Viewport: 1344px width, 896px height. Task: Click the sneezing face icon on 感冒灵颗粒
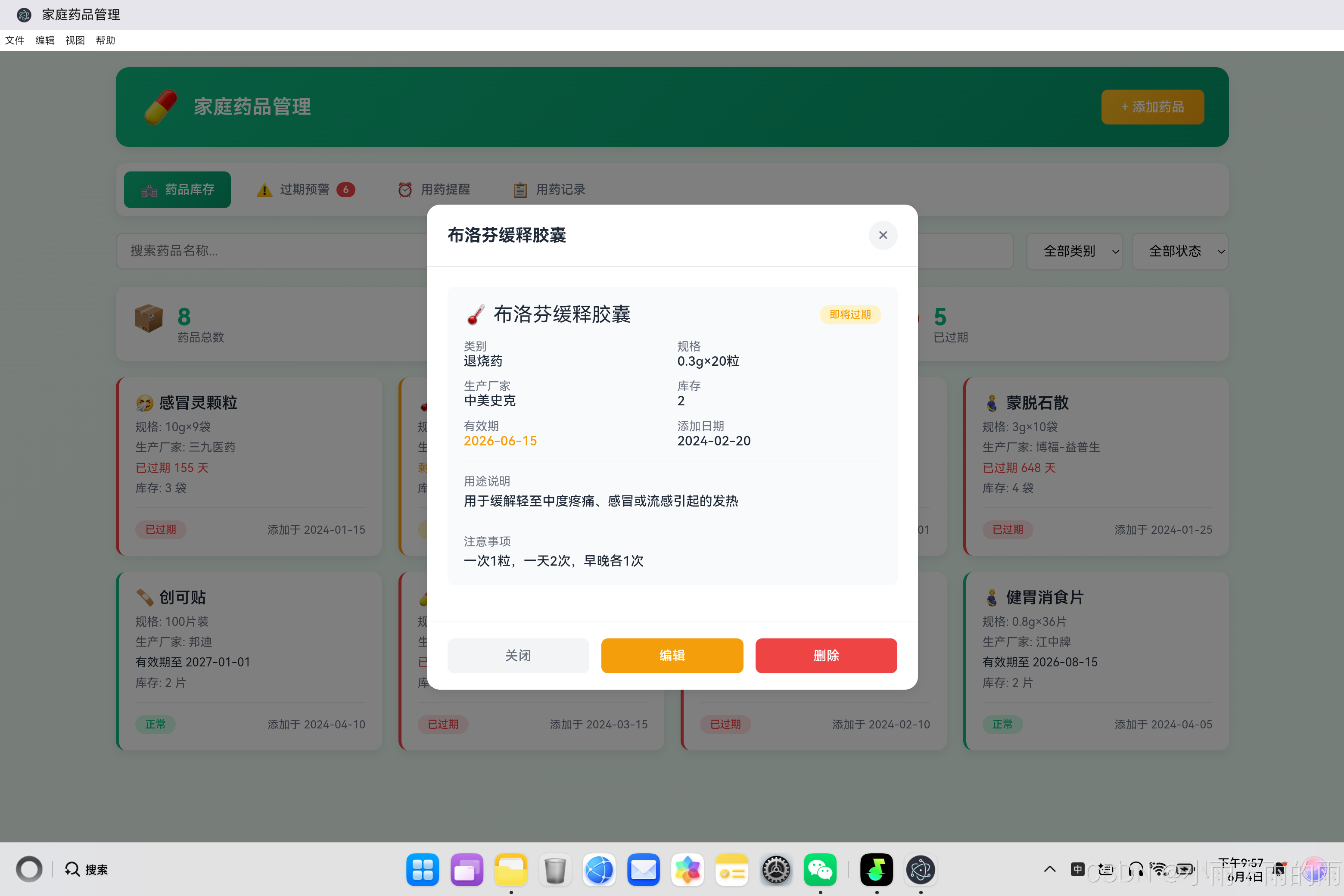[x=145, y=403]
